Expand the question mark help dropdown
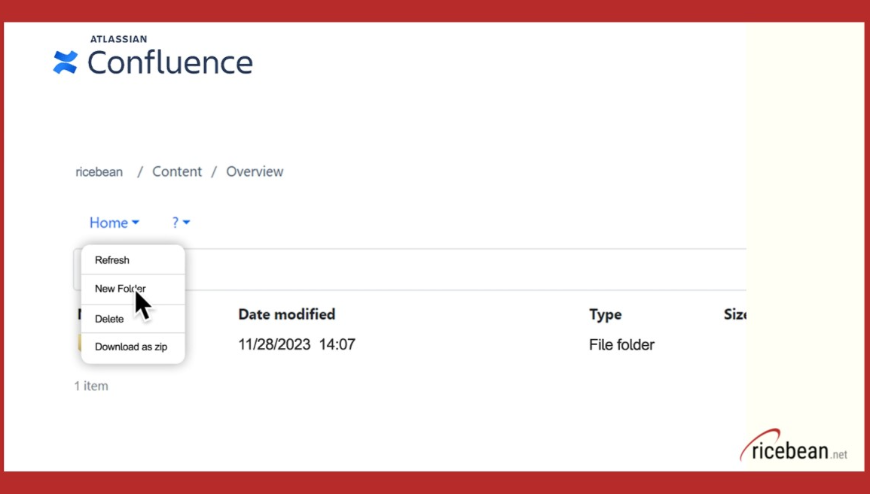The height and width of the screenshot is (494, 870). pyautogui.click(x=180, y=223)
